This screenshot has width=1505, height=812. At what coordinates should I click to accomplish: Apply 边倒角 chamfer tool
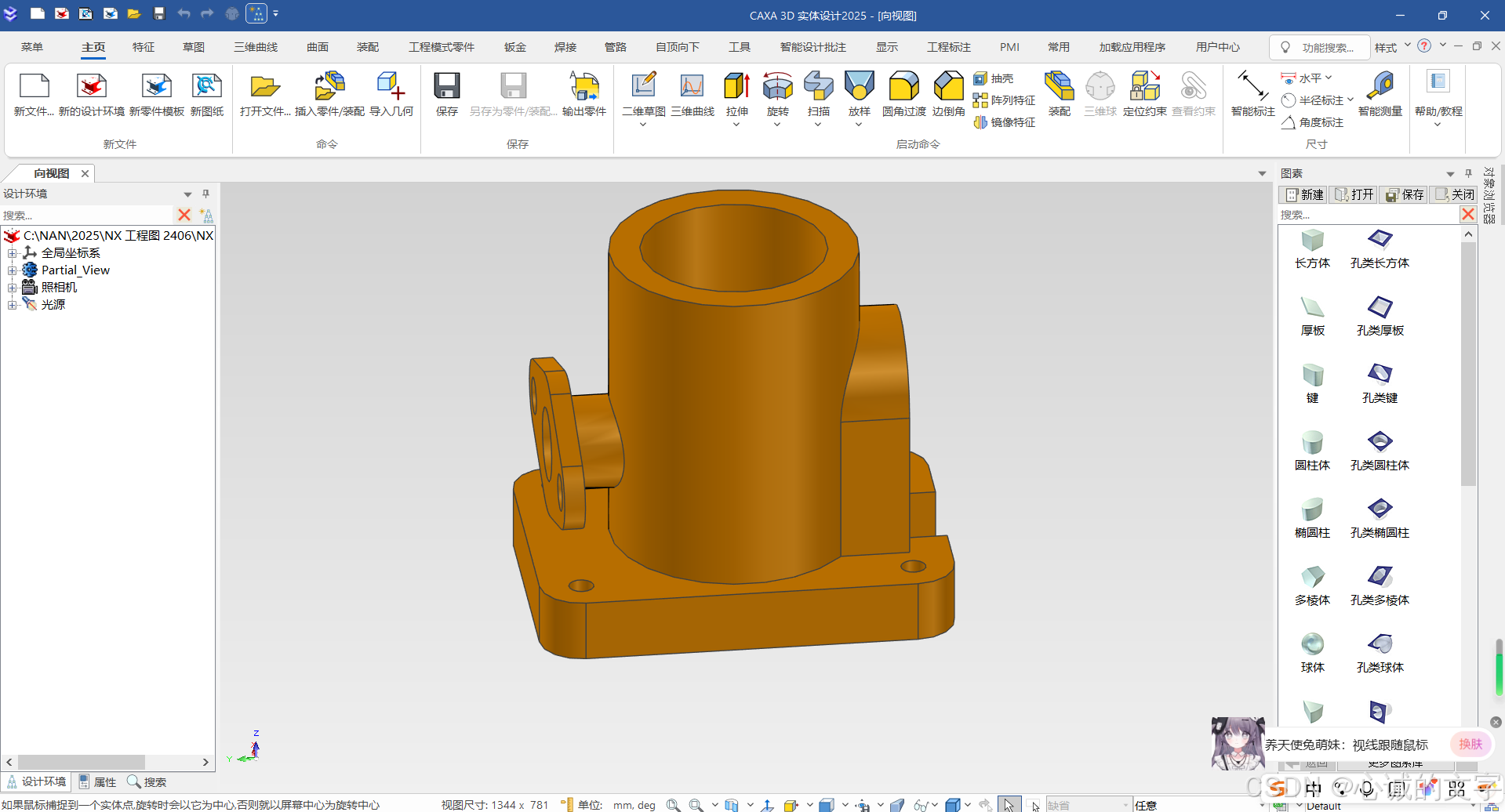coord(948,86)
